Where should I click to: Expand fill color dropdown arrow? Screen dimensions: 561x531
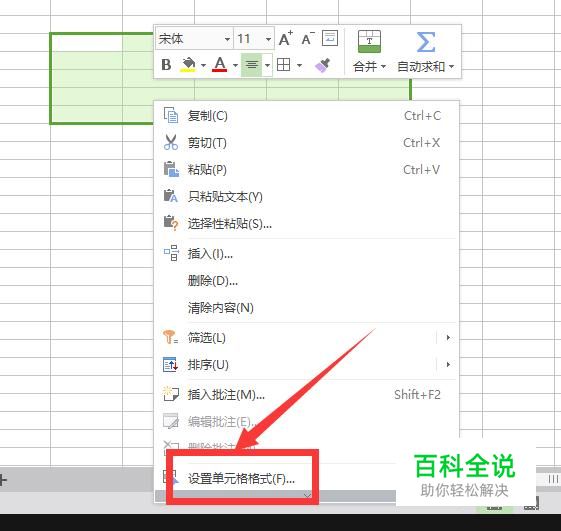[203, 65]
